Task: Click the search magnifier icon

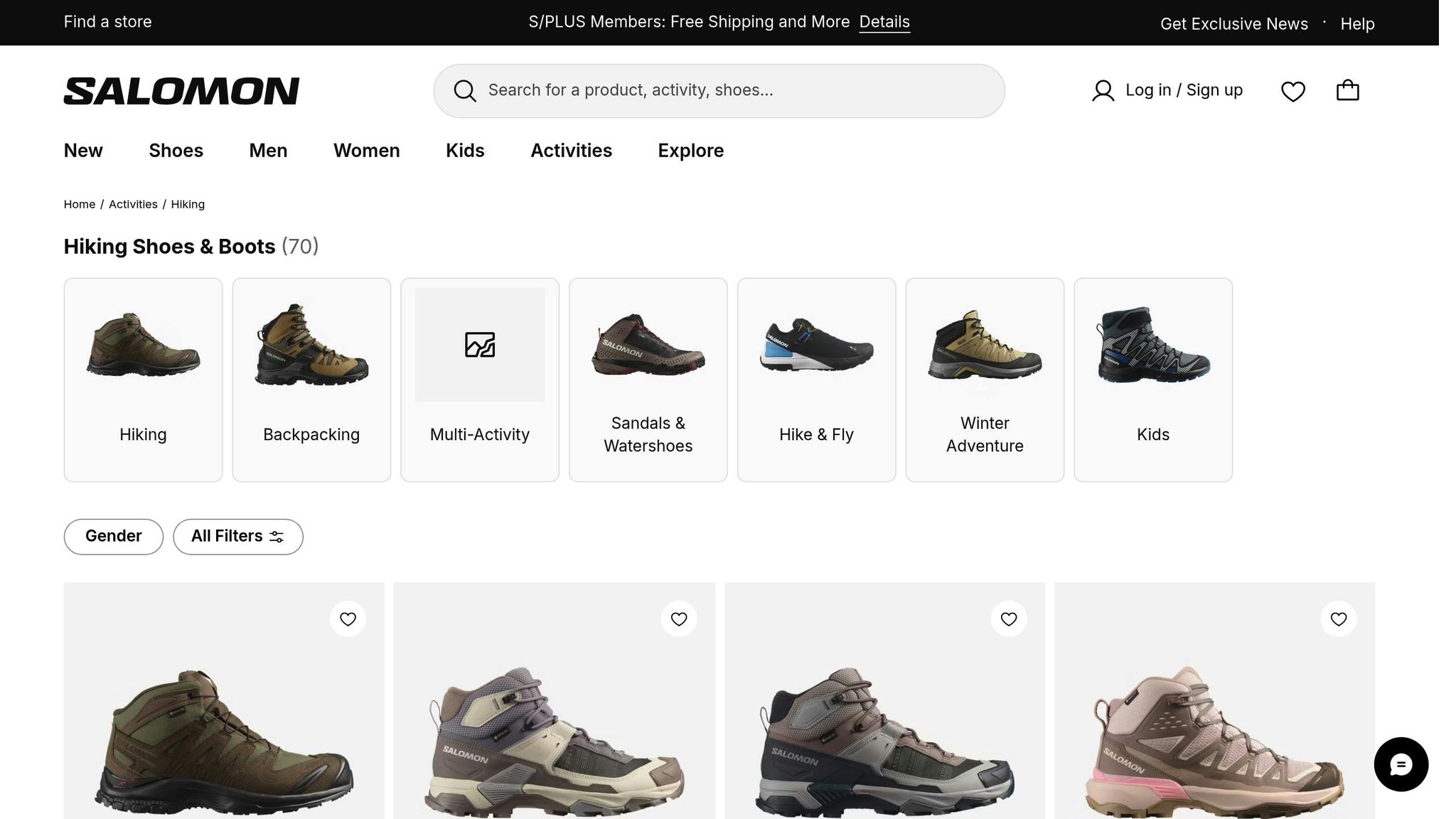Action: pos(465,91)
